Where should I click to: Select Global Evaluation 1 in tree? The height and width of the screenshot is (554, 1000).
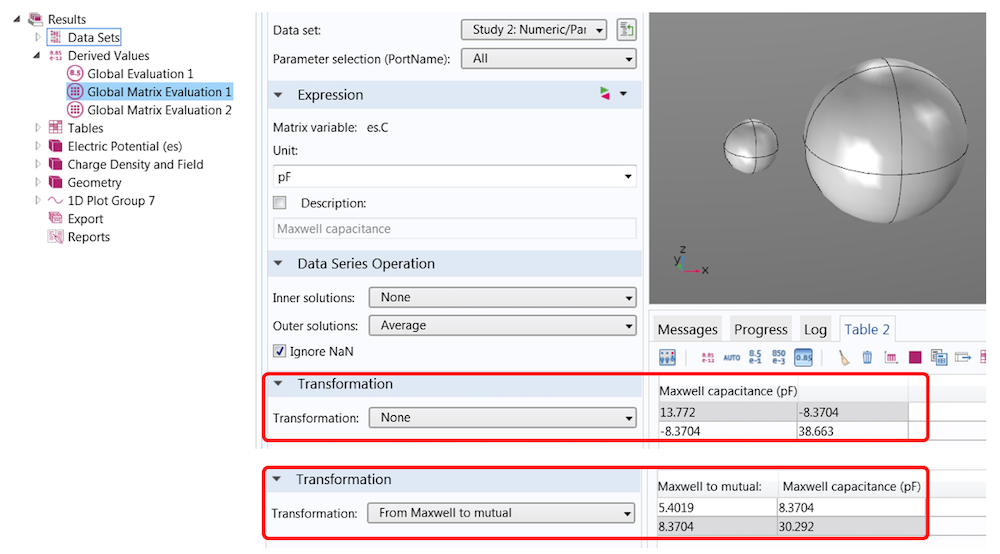[x=140, y=74]
